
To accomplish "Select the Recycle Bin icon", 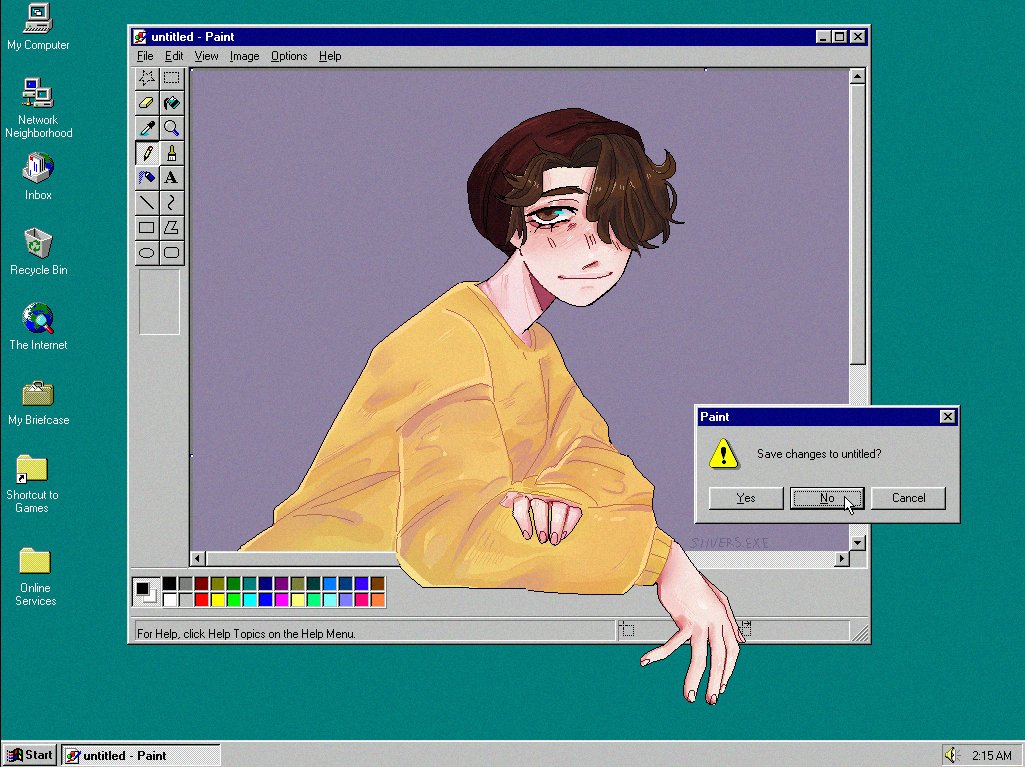I will [x=38, y=251].
